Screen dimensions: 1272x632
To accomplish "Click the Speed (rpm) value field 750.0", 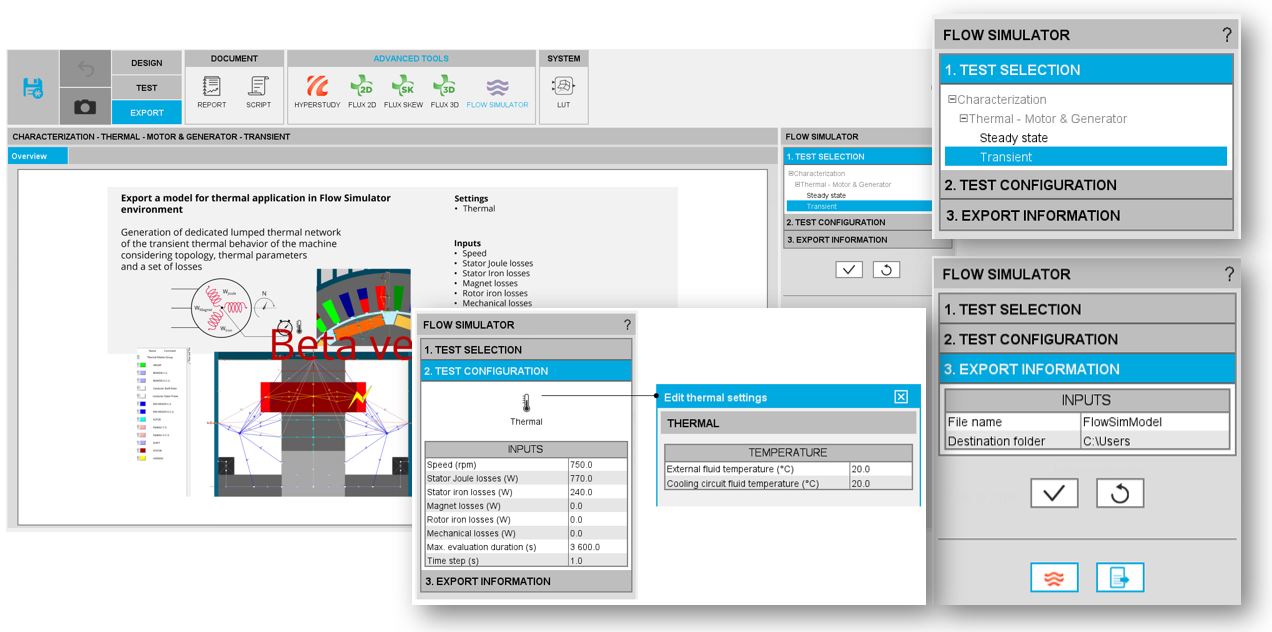I will (x=597, y=465).
